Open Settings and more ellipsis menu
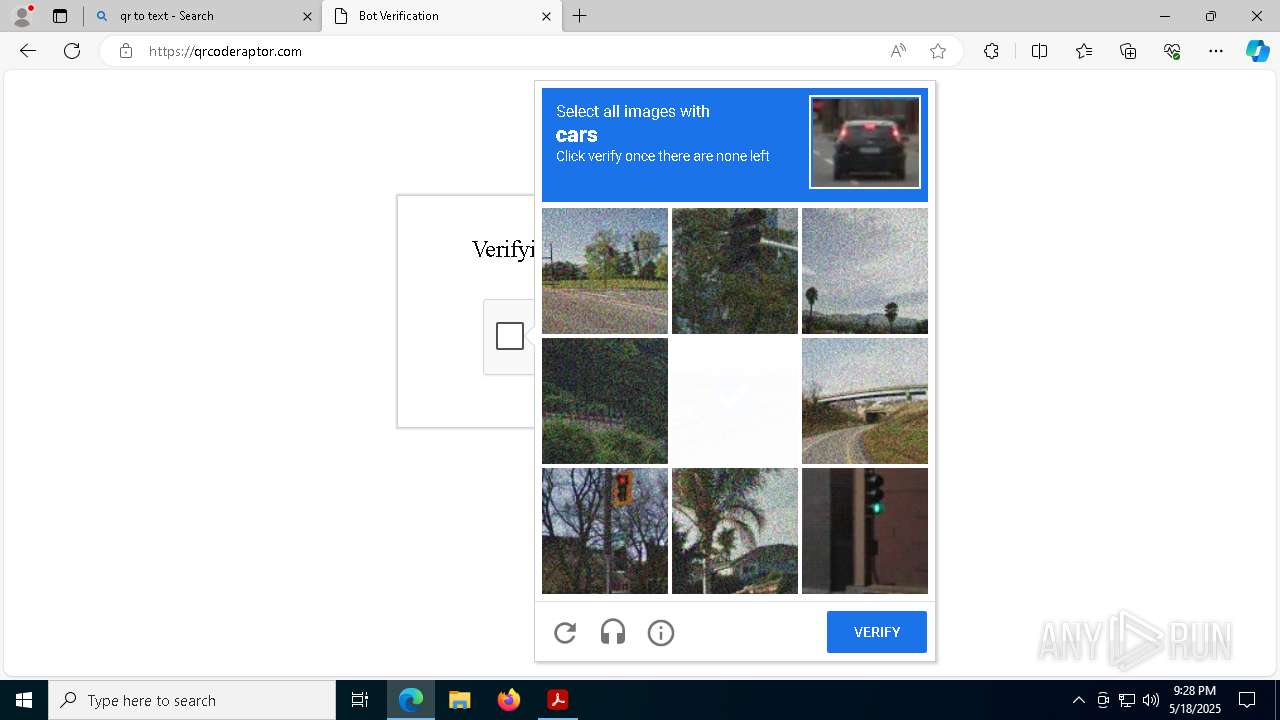This screenshot has width=1280, height=720. [x=1216, y=51]
